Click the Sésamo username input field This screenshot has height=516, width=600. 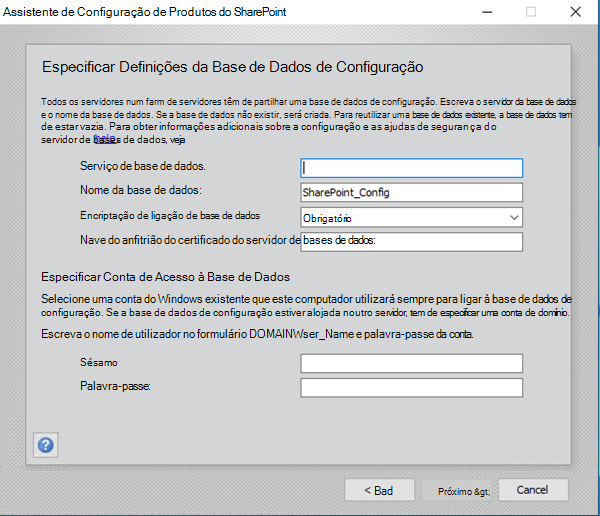(x=411, y=363)
